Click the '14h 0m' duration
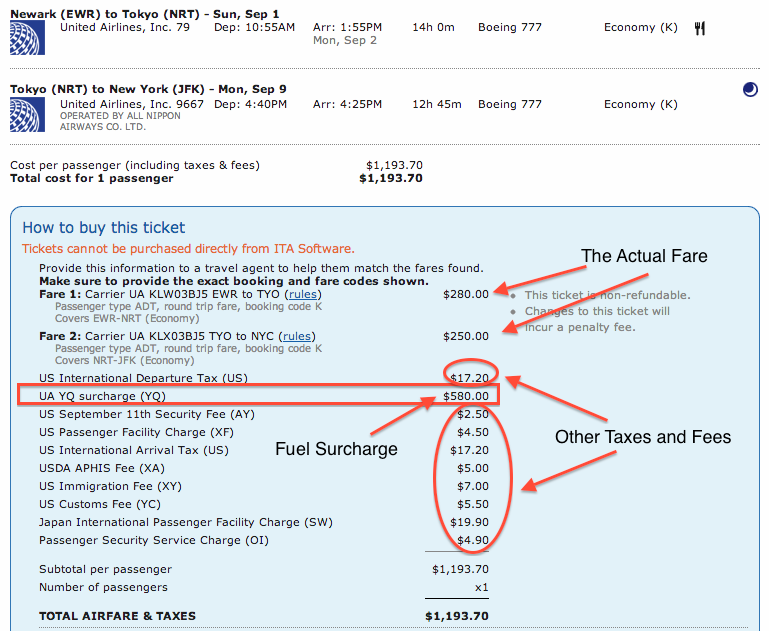The width and height of the screenshot is (769, 631). coord(433,27)
